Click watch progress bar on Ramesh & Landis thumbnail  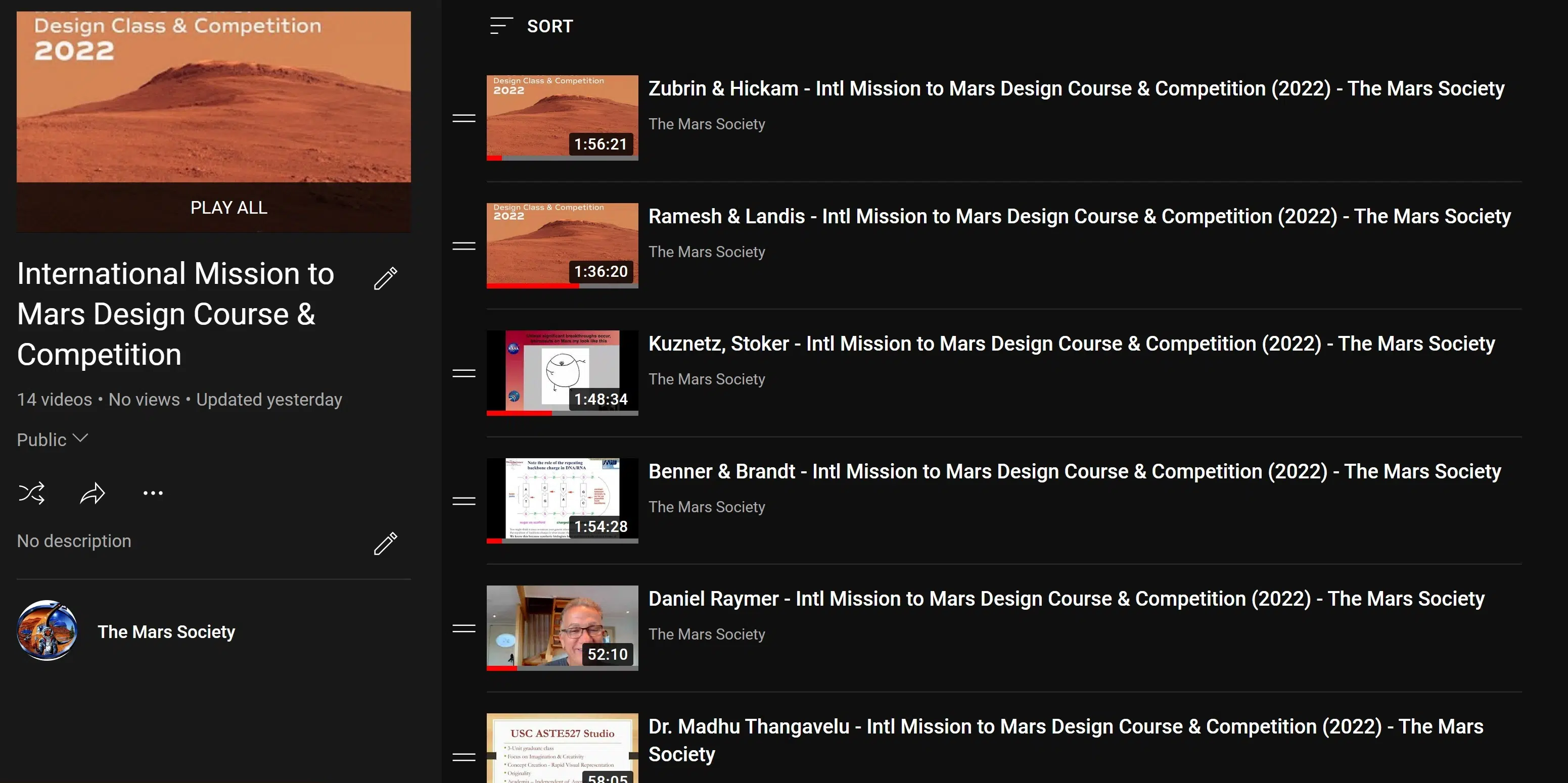click(x=563, y=286)
